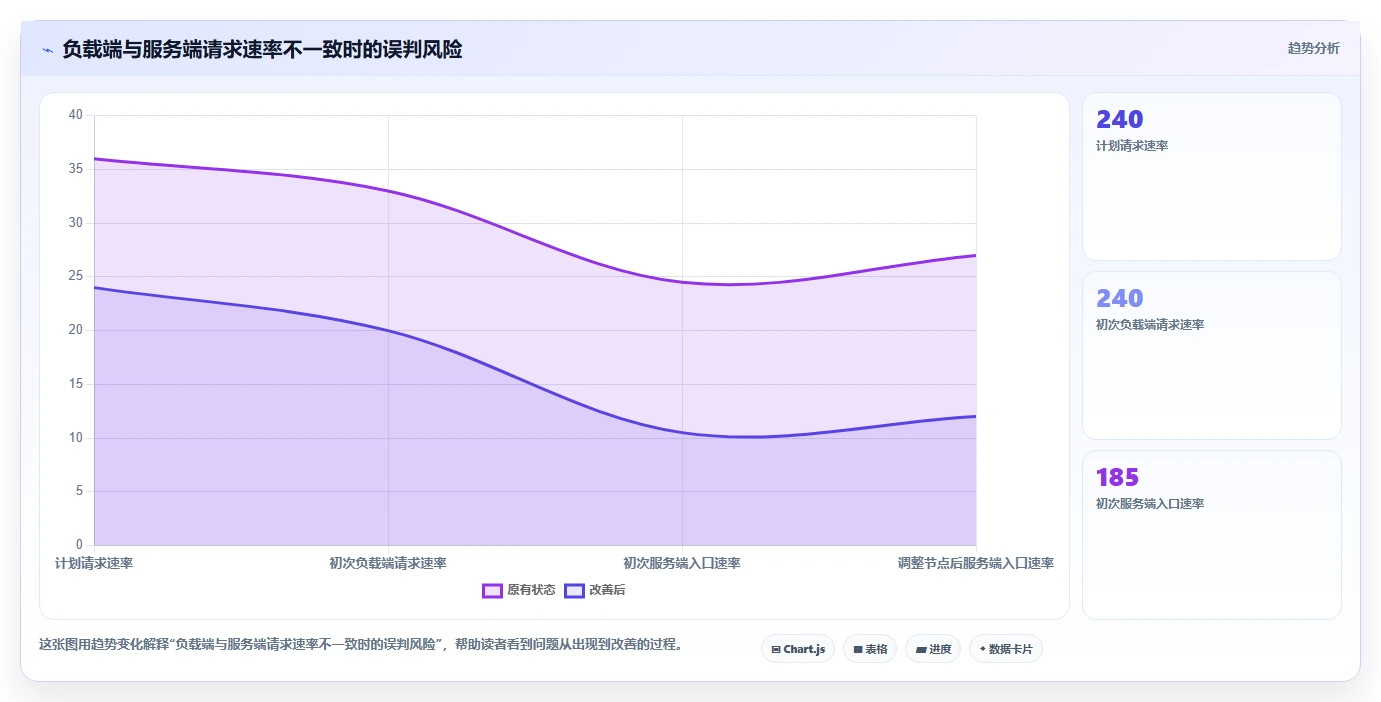
Task: Open the 初次负载端请求速率 data card
Action: pos(1212,356)
